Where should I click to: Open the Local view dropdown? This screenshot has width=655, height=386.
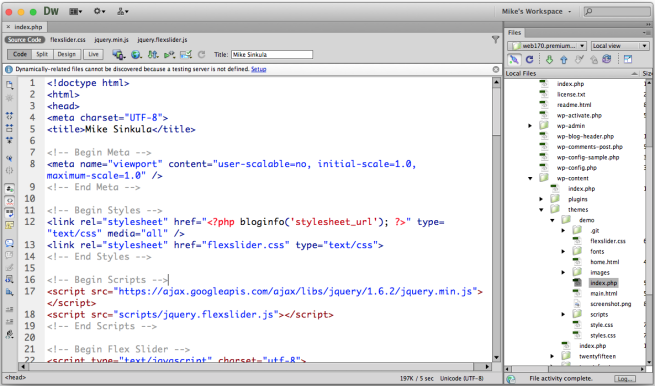coord(620,46)
